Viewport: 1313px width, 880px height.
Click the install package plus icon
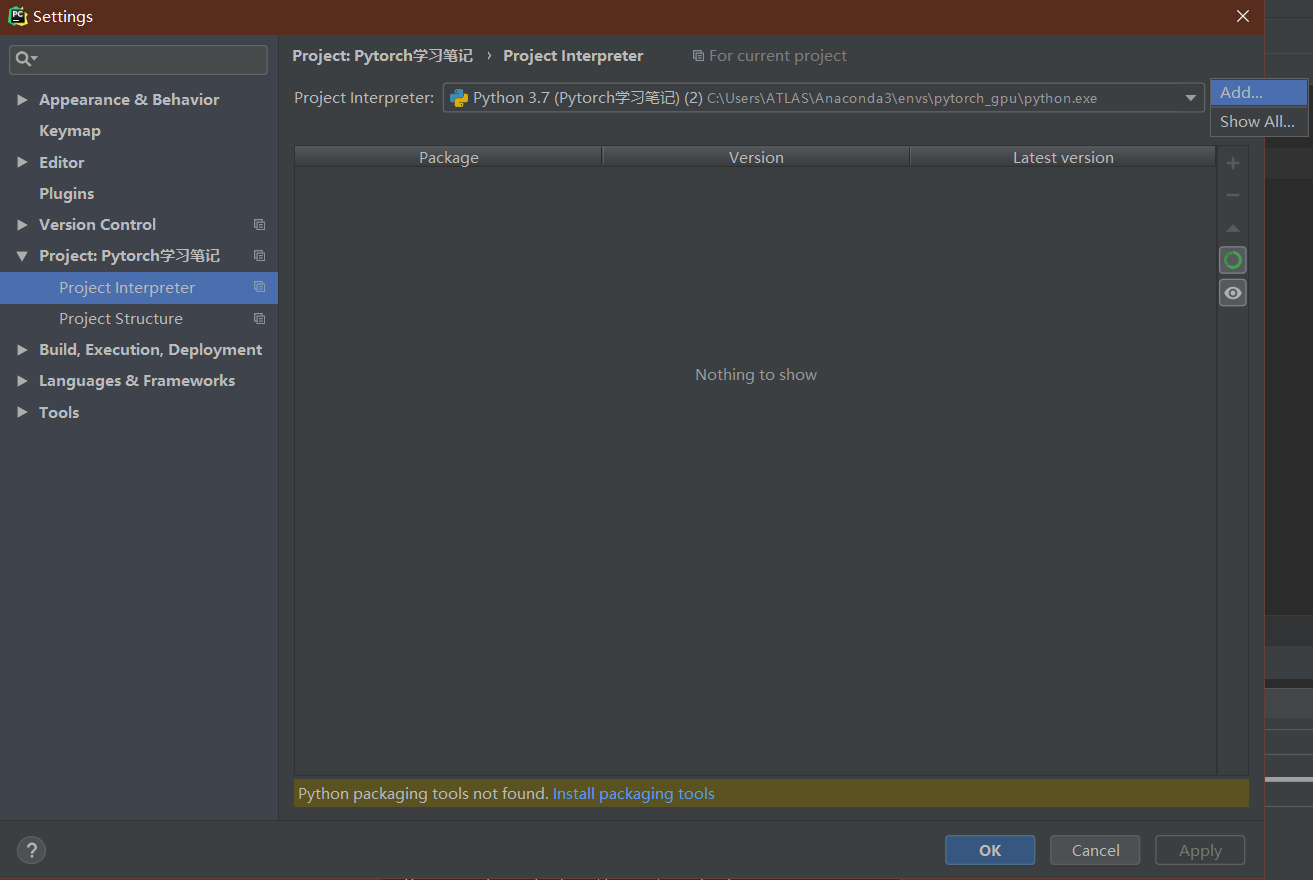[1232, 163]
